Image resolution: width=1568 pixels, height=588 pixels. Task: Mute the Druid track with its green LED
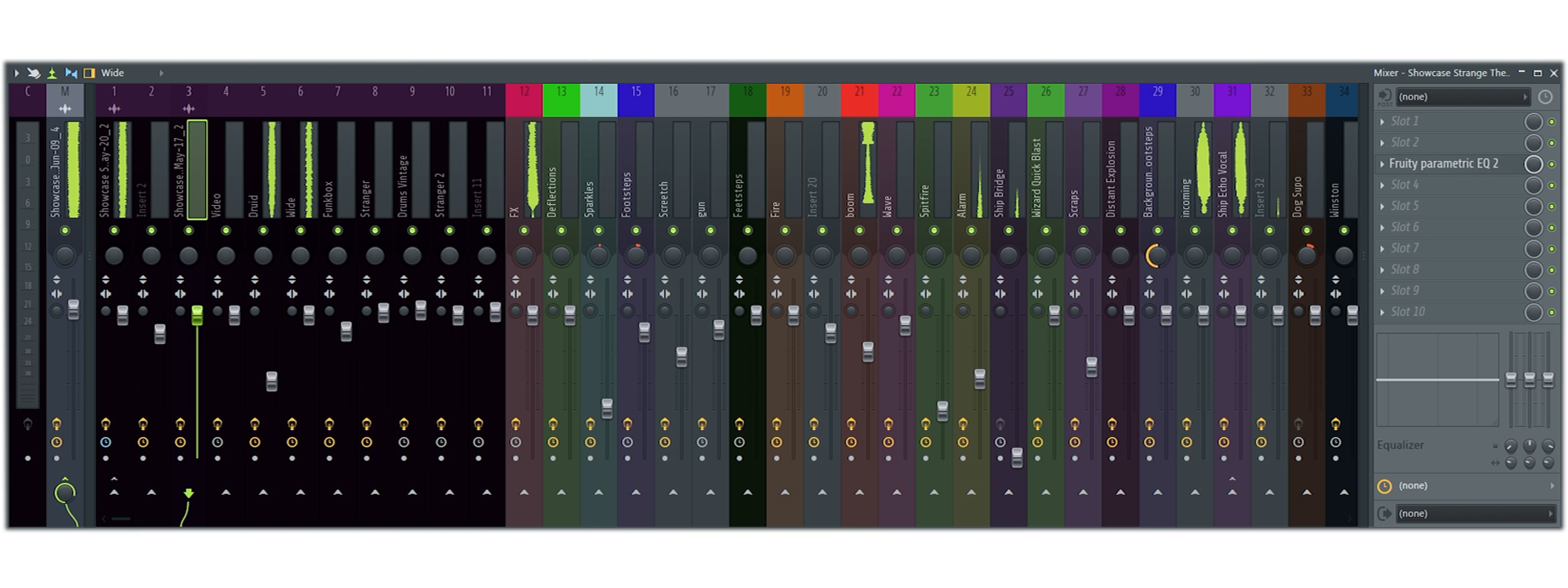(263, 231)
